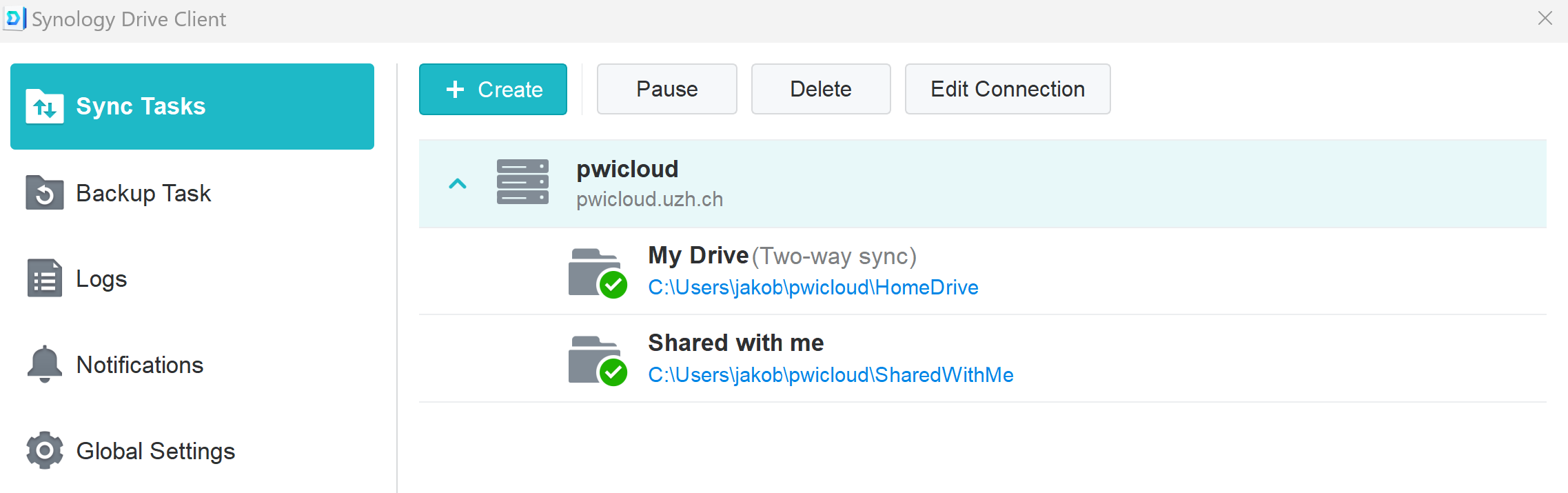Viewport: 1568px width, 493px height.
Task: Close the Synology Drive Client window
Action: (x=1545, y=19)
